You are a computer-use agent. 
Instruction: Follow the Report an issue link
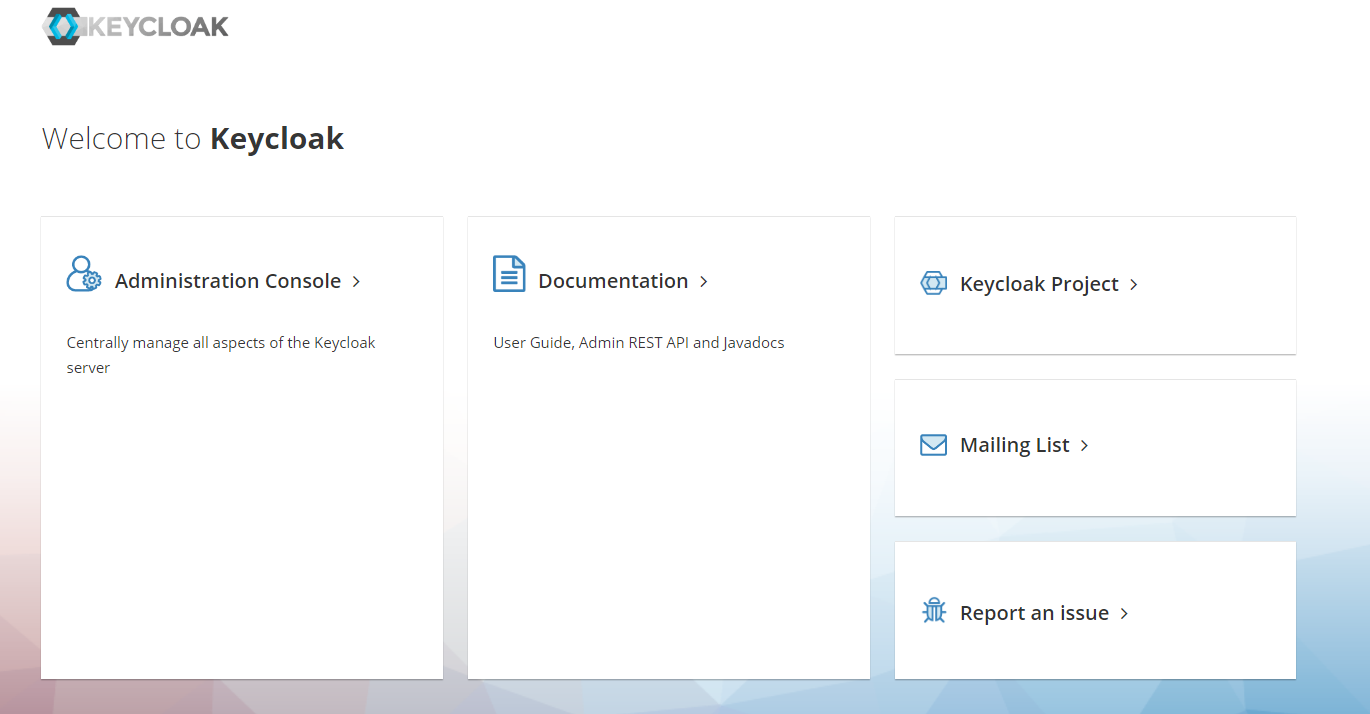click(1034, 613)
